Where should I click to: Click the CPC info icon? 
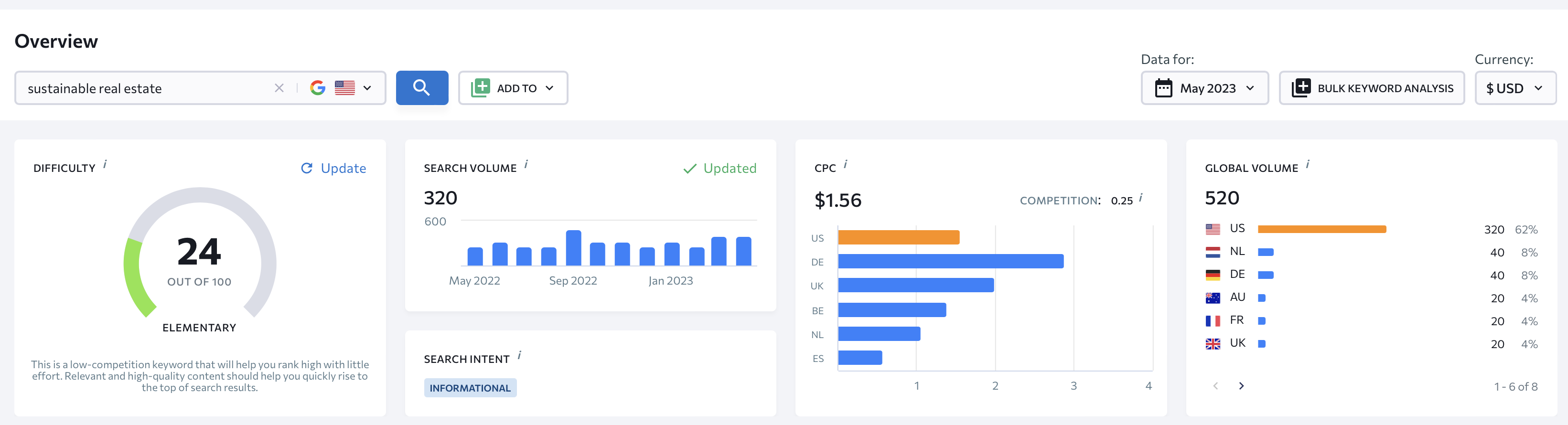[x=846, y=164]
